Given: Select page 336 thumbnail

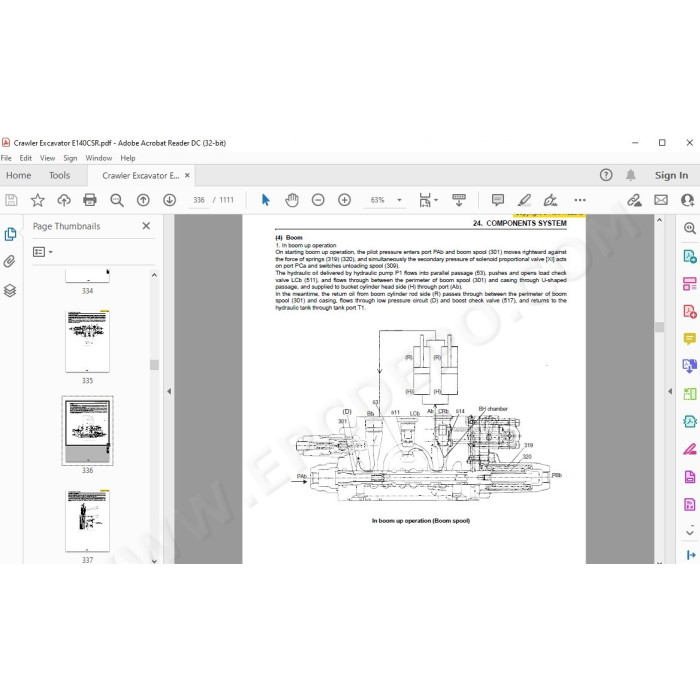Looking at the screenshot, I should 88,431.
